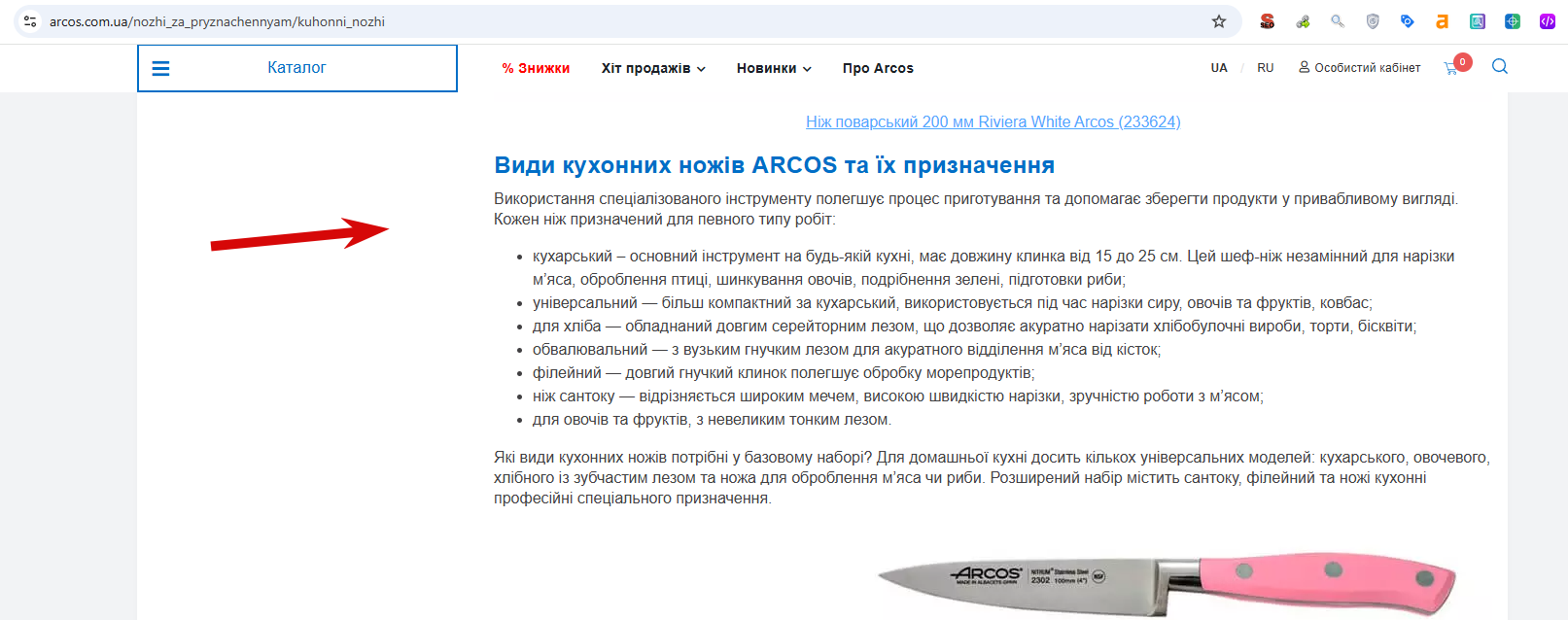The width and height of the screenshot is (1568, 620).
Task: Open the site search magnifier
Action: point(1500,66)
